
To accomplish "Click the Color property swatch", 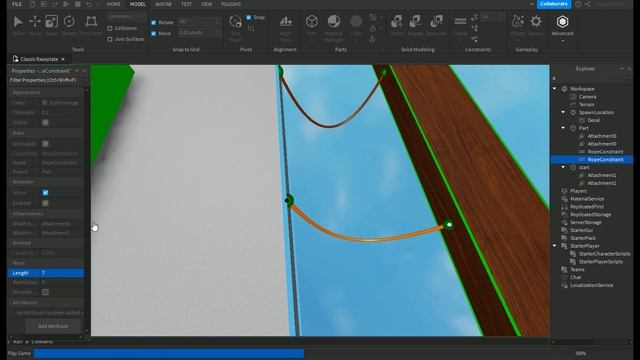I will coord(44,103).
